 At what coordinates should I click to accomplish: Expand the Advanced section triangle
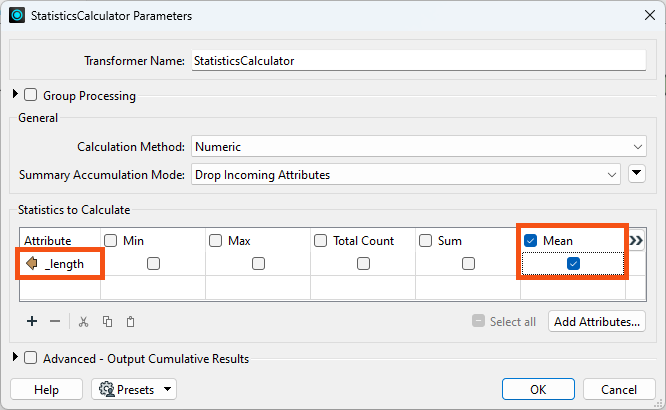point(15,357)
